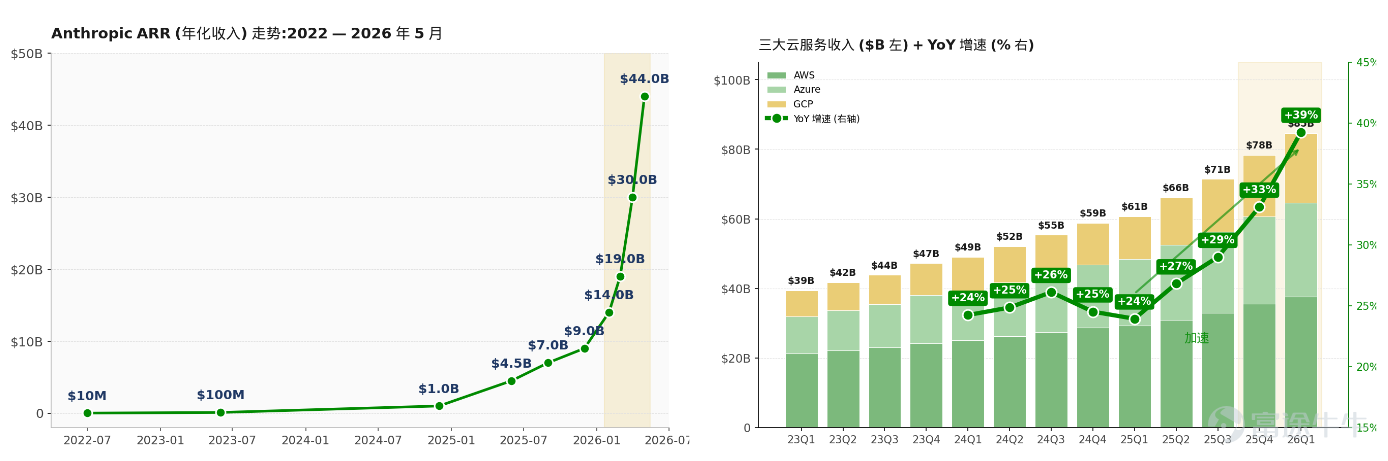1388x461 pixels.
Task: Select the Anthropic ARR chart title
Action: [247, 34]
